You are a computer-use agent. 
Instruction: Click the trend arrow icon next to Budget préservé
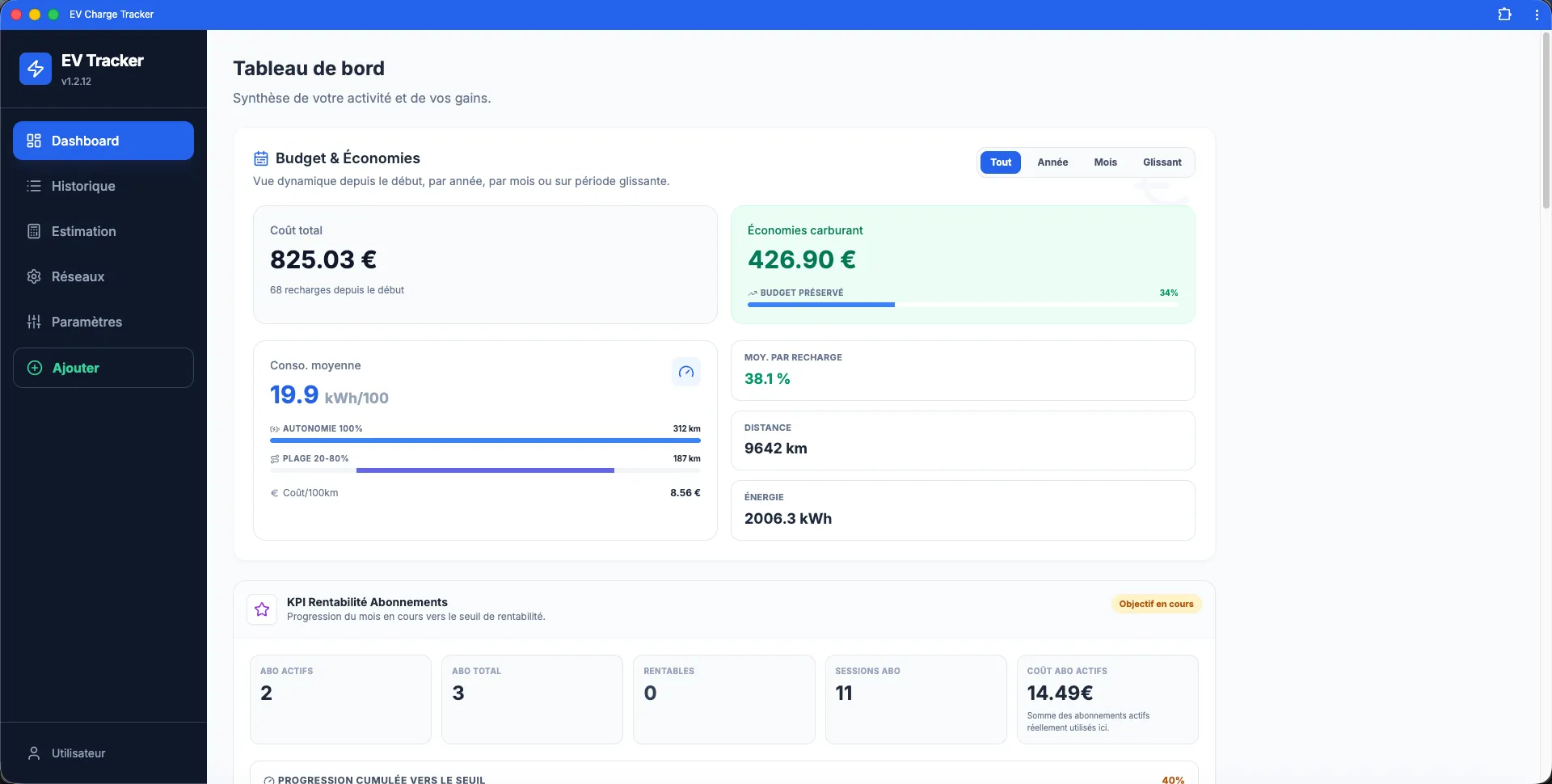(x=753, y=293)
